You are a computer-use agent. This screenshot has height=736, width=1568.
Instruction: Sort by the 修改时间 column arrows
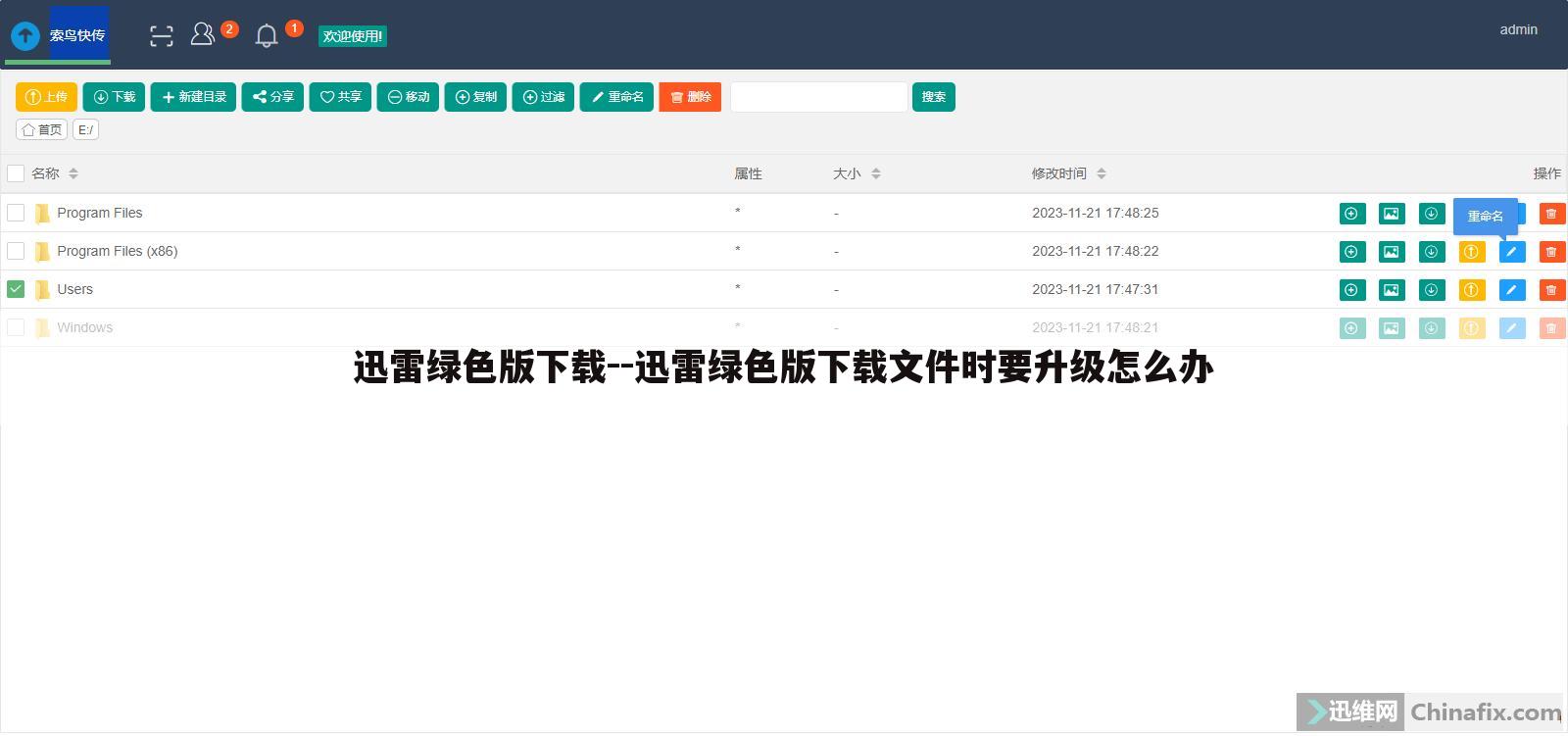pos(1102,173)
